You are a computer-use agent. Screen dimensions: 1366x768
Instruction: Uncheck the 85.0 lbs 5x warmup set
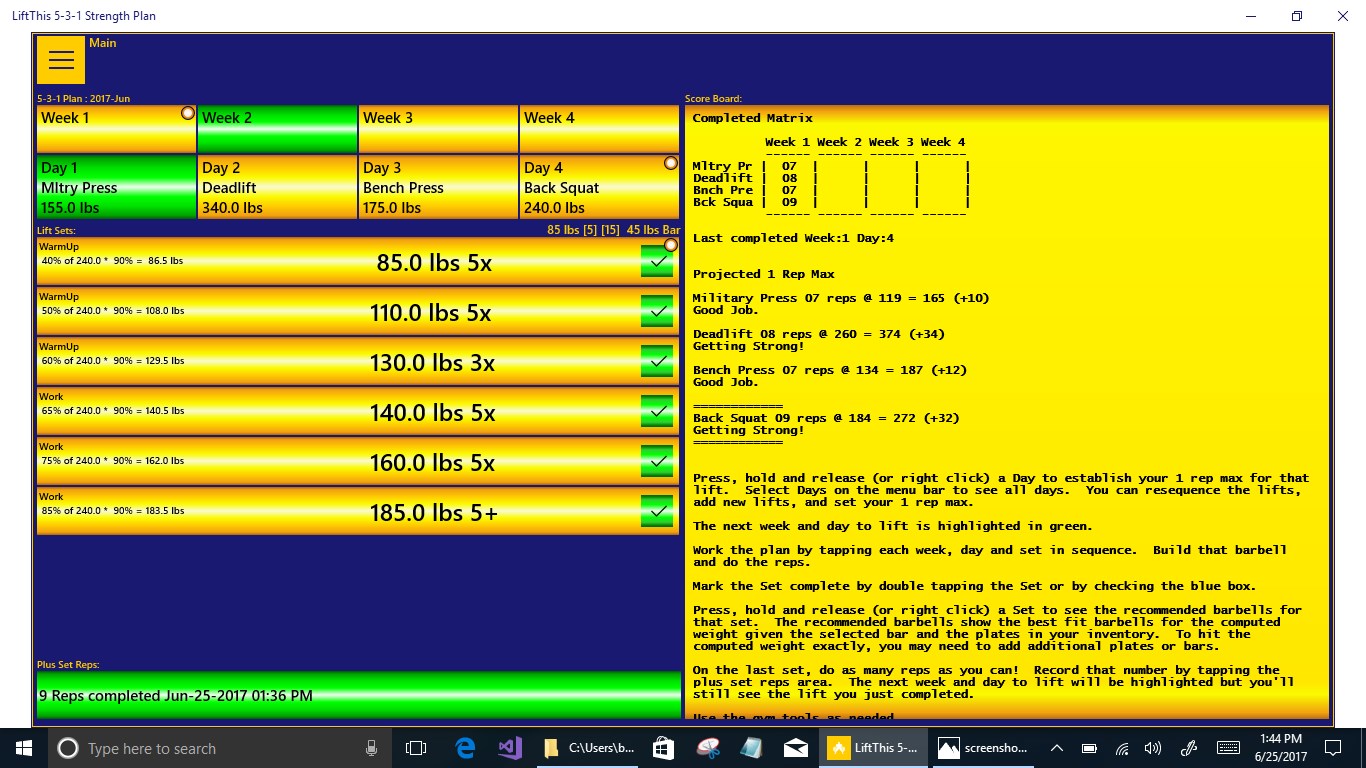657,262
